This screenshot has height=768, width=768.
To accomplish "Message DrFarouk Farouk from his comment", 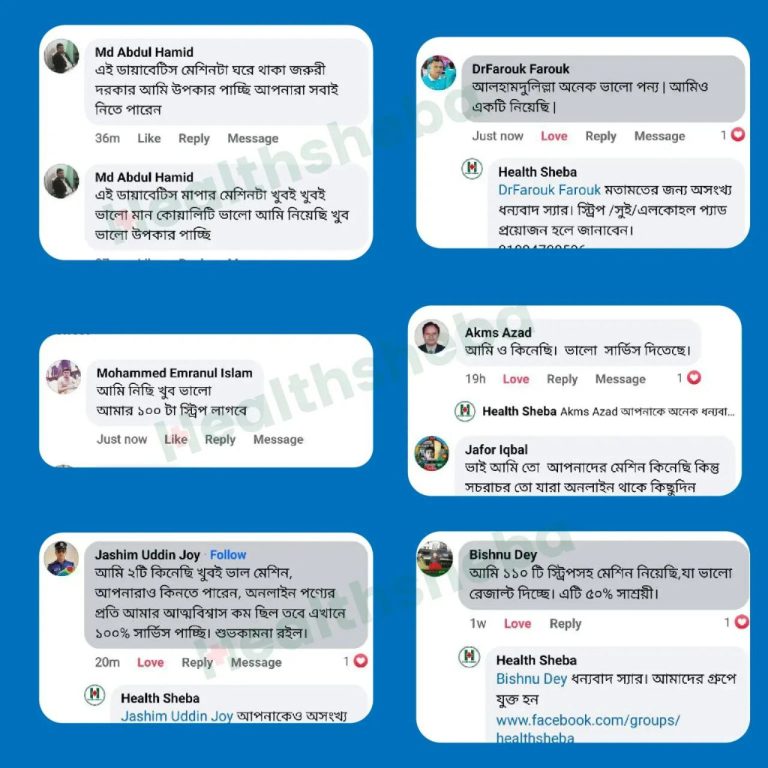I will 659,136.
